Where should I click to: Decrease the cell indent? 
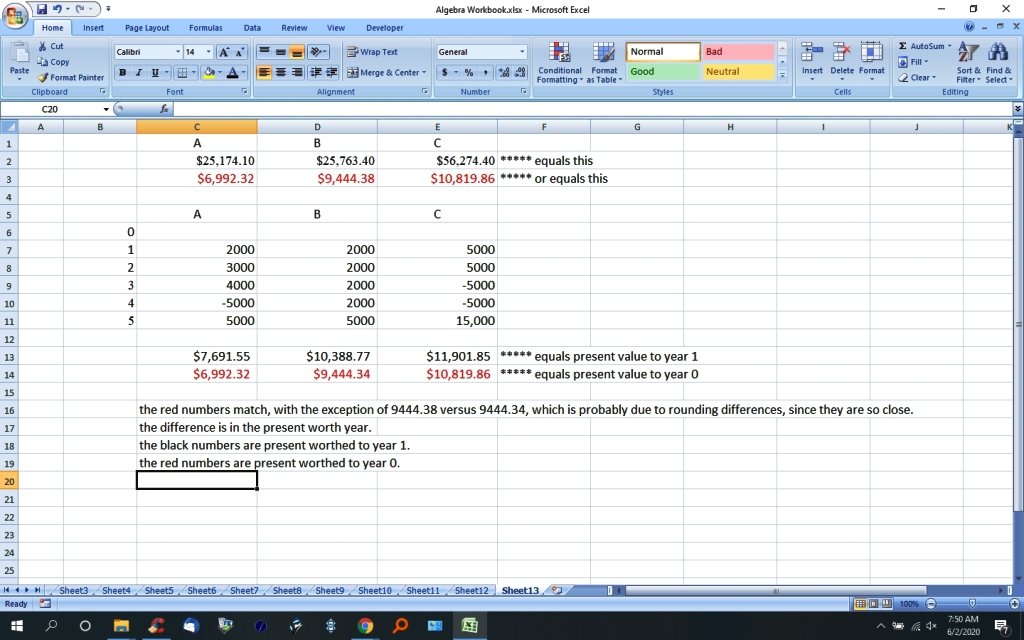click(316, 72)
